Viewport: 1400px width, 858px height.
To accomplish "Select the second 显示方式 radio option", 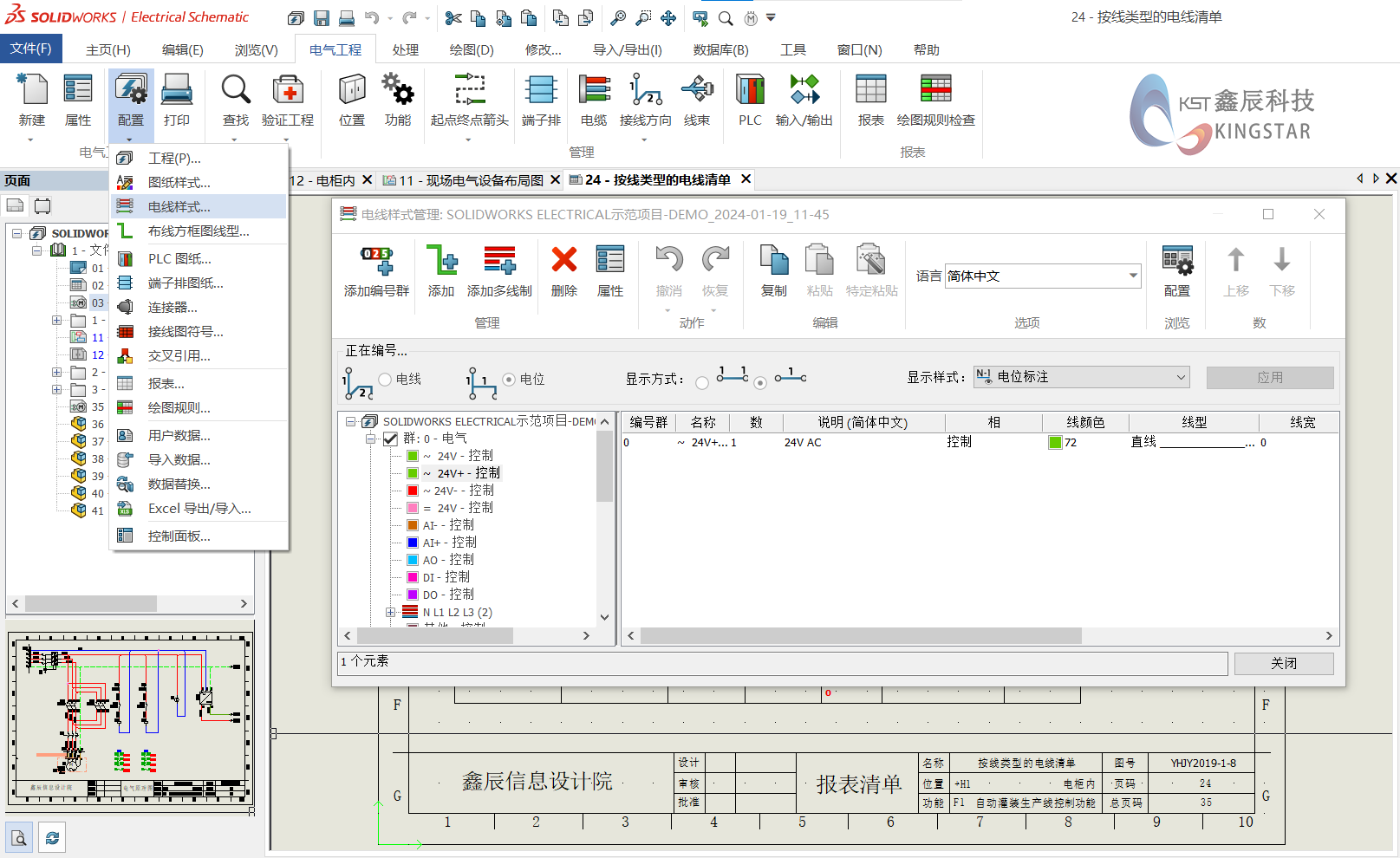I will click(760, 382).
